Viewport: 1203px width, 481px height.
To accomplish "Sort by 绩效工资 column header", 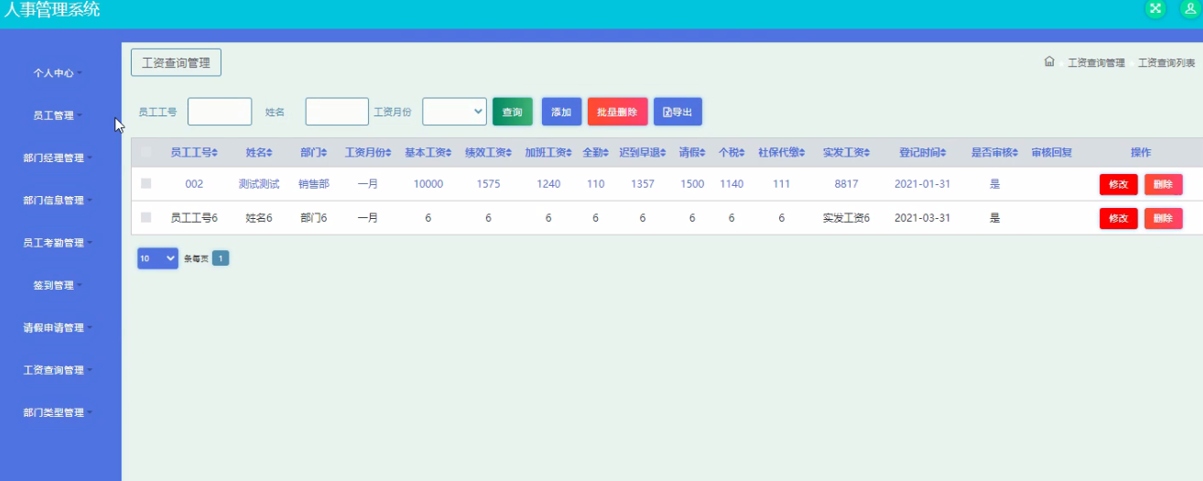I will [x=488, y=153].
